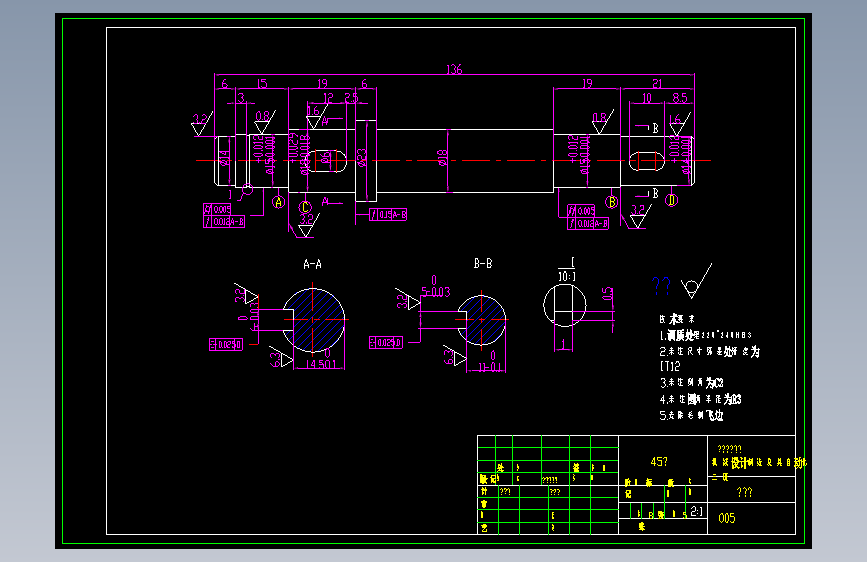Screen dimensions: 867x562
Task: Select the yellow datum circle C
Action: click(305, 207)
